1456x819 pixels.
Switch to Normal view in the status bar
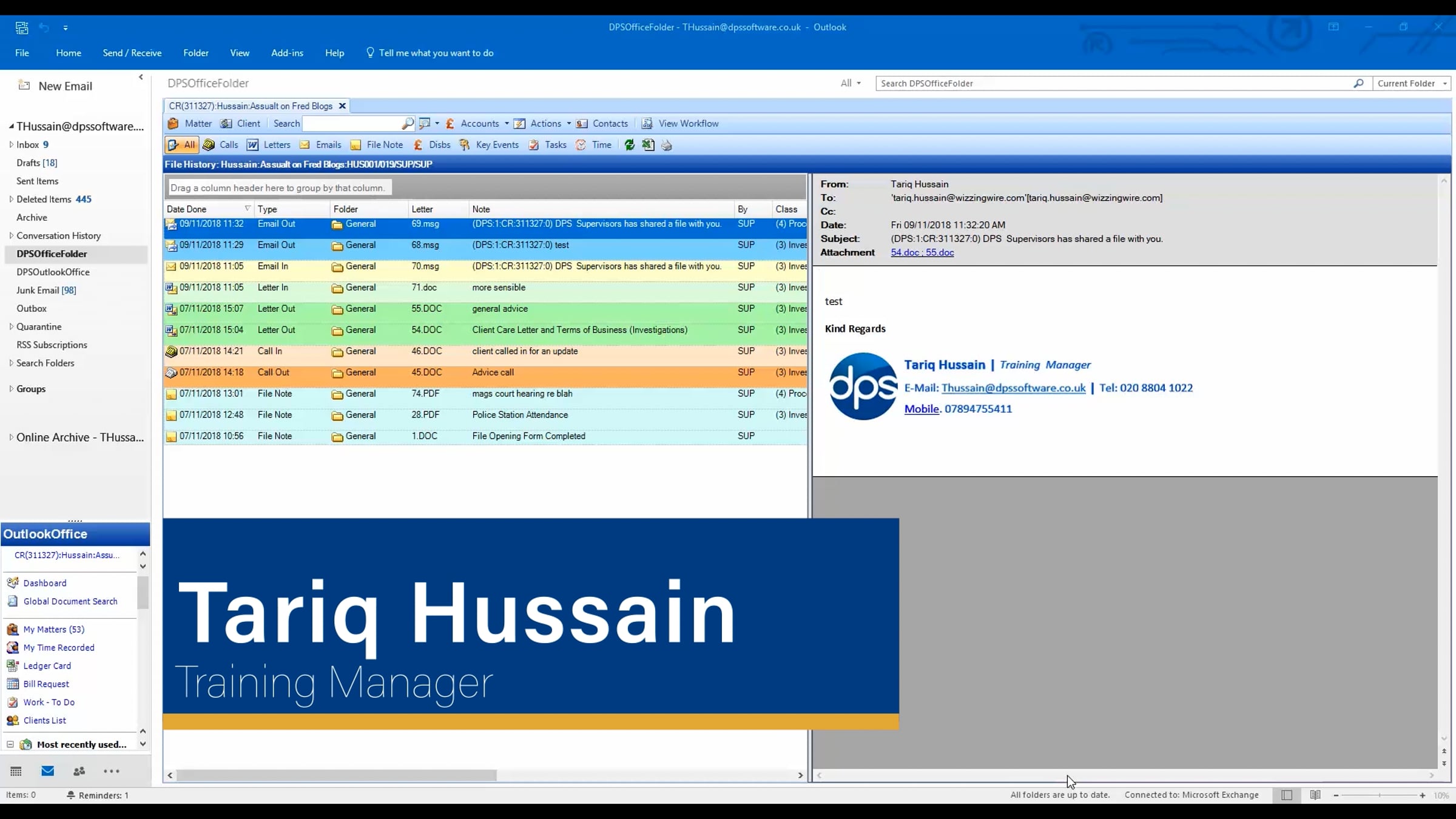coord(1287,795)
